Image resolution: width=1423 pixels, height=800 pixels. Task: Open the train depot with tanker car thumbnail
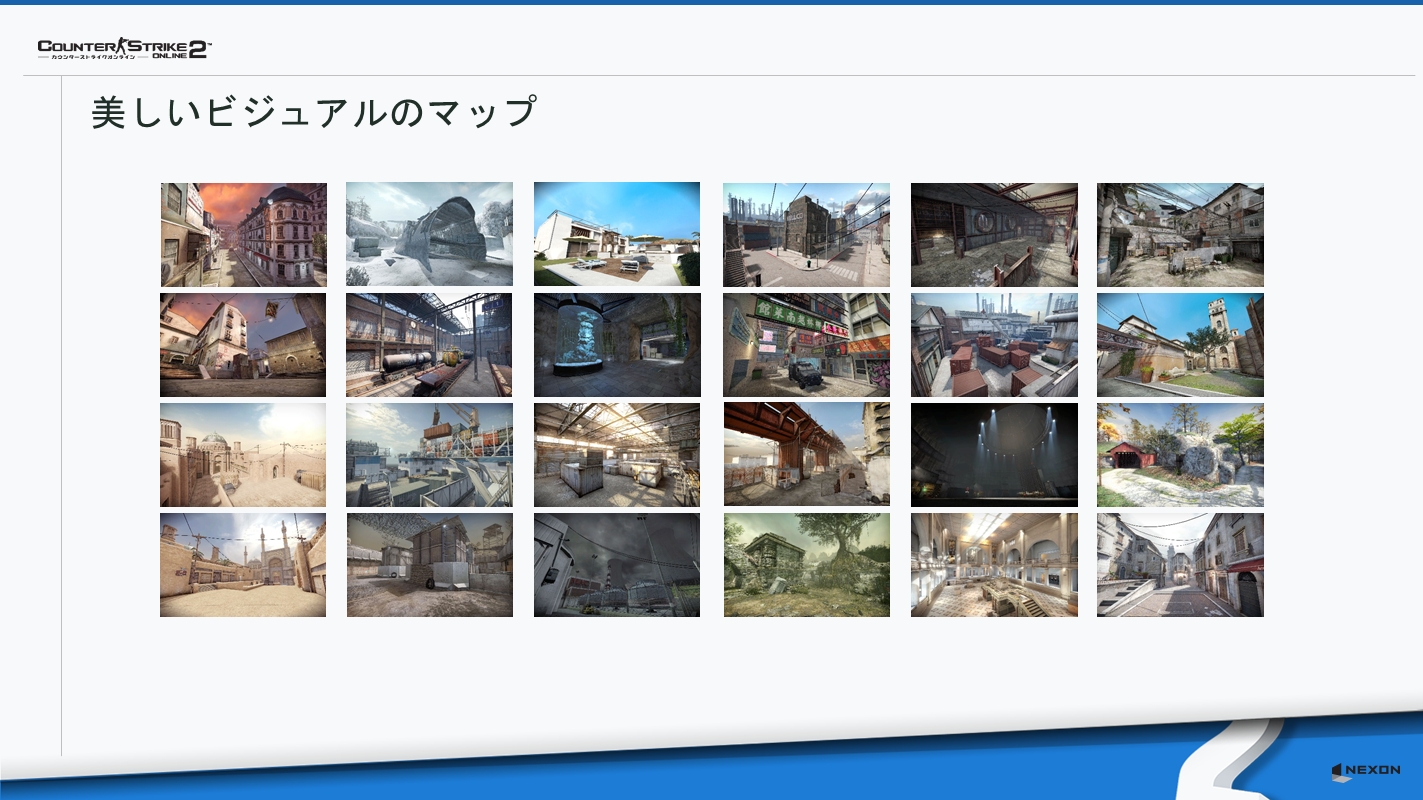point(429,345)
